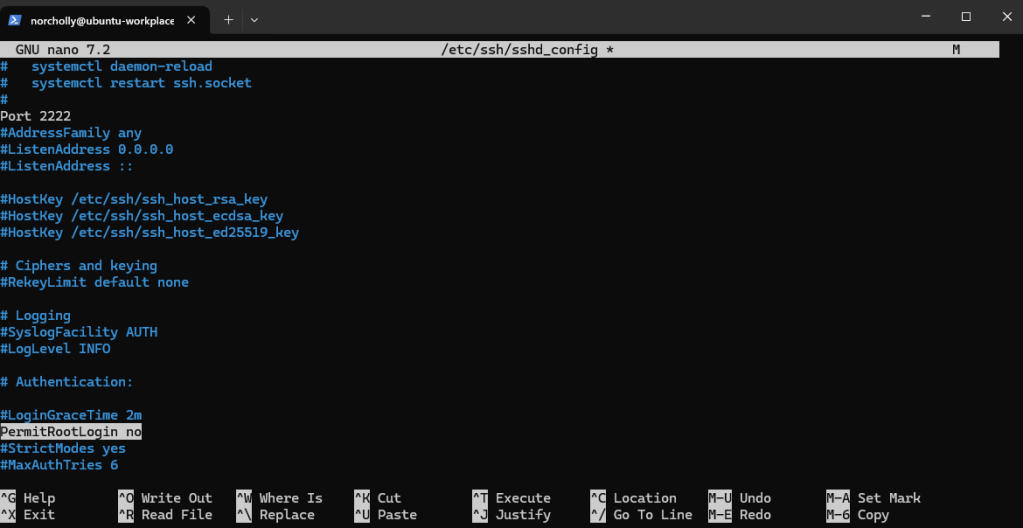Click the Where Is search shortcut
Screen dimensions: 1023x528
coord(290,498)
